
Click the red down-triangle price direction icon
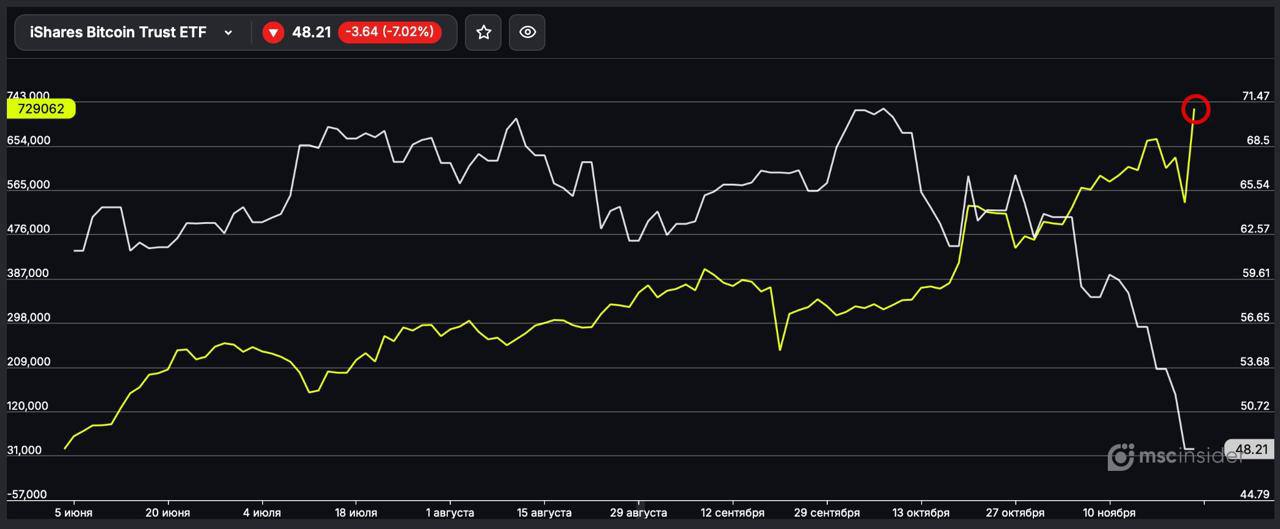coord(273,33)
